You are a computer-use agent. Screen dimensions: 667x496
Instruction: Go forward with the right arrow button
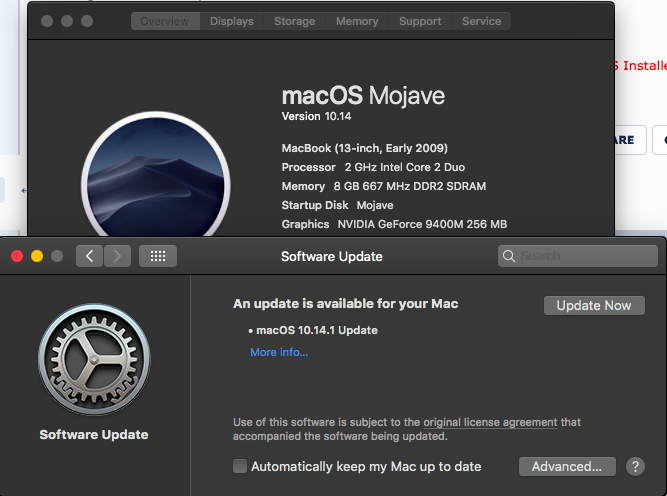coord(117,256)
